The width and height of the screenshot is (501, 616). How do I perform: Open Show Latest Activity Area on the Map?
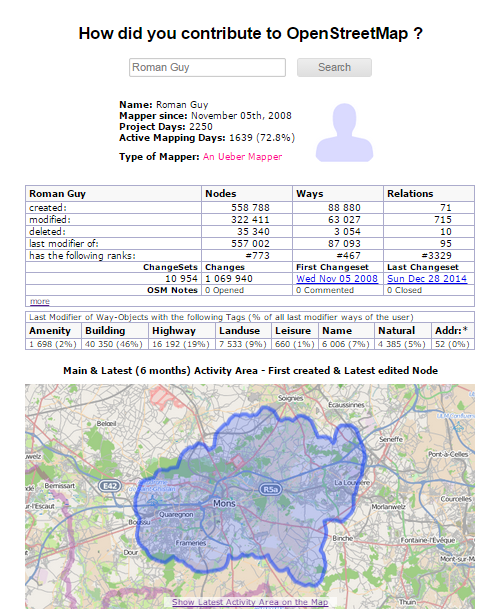[250, 602]
